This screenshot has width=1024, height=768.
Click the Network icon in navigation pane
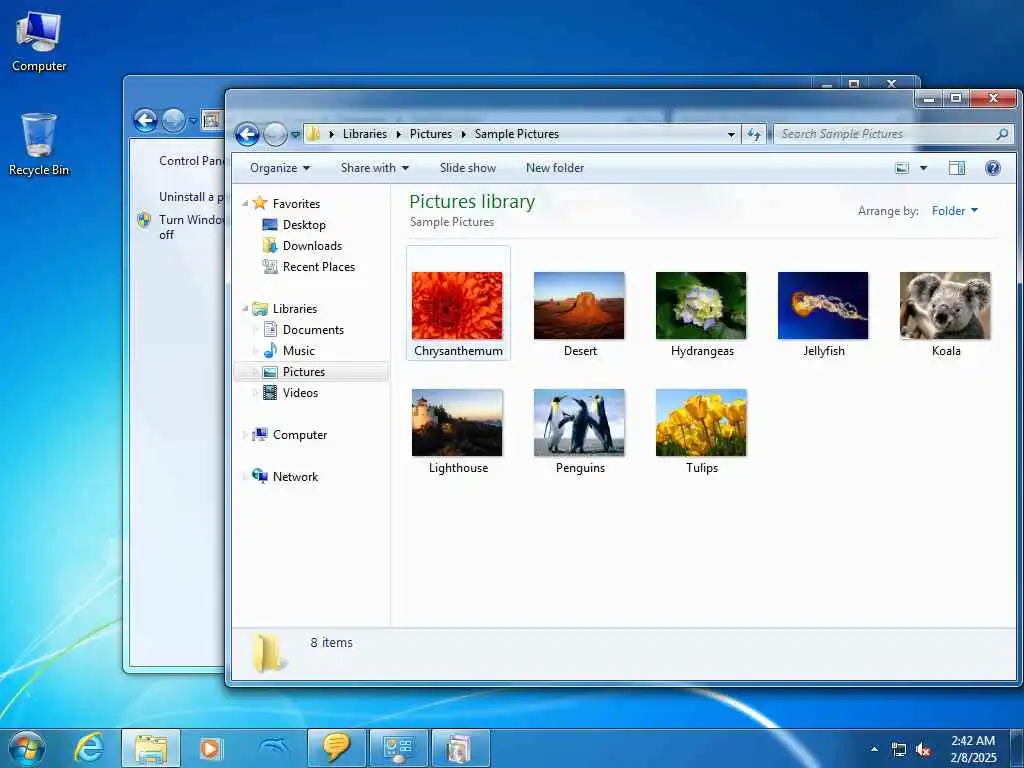(260, 476)
